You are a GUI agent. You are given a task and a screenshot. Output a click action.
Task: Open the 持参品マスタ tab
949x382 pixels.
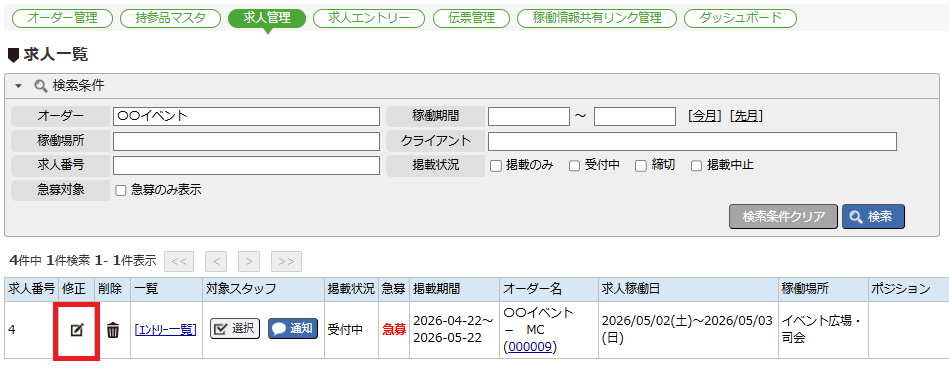[171, 18]
